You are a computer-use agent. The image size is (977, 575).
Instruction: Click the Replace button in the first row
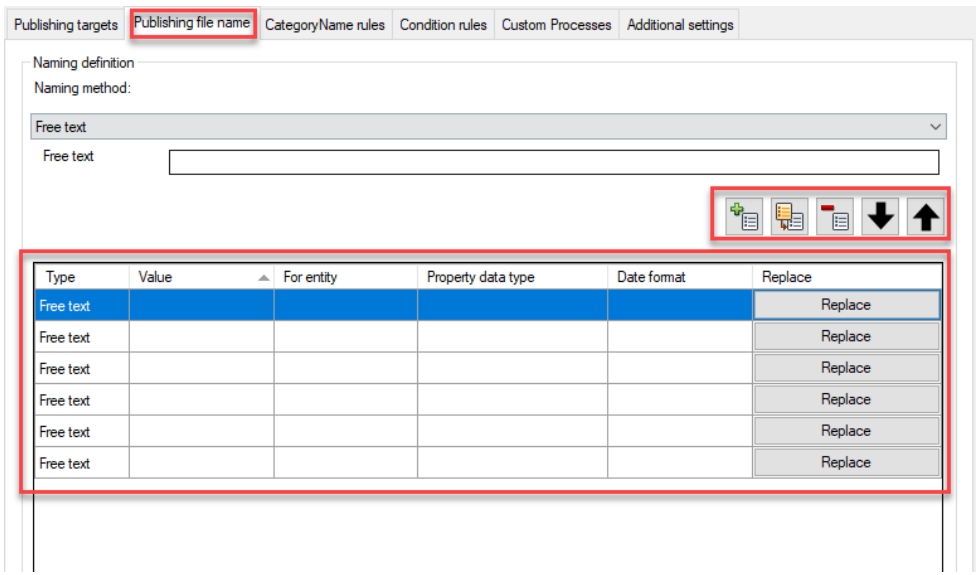[846, 305]
